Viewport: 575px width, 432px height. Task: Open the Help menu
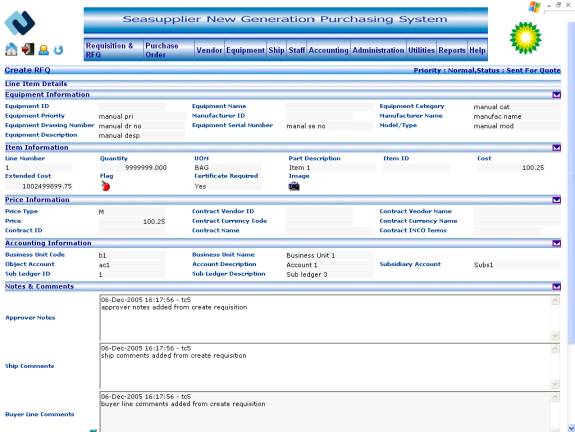click(477, 50)
